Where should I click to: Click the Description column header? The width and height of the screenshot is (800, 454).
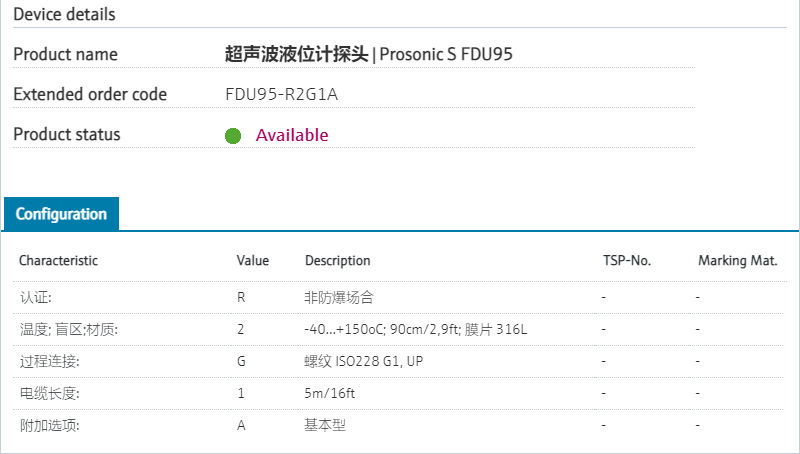pos(337,261)
